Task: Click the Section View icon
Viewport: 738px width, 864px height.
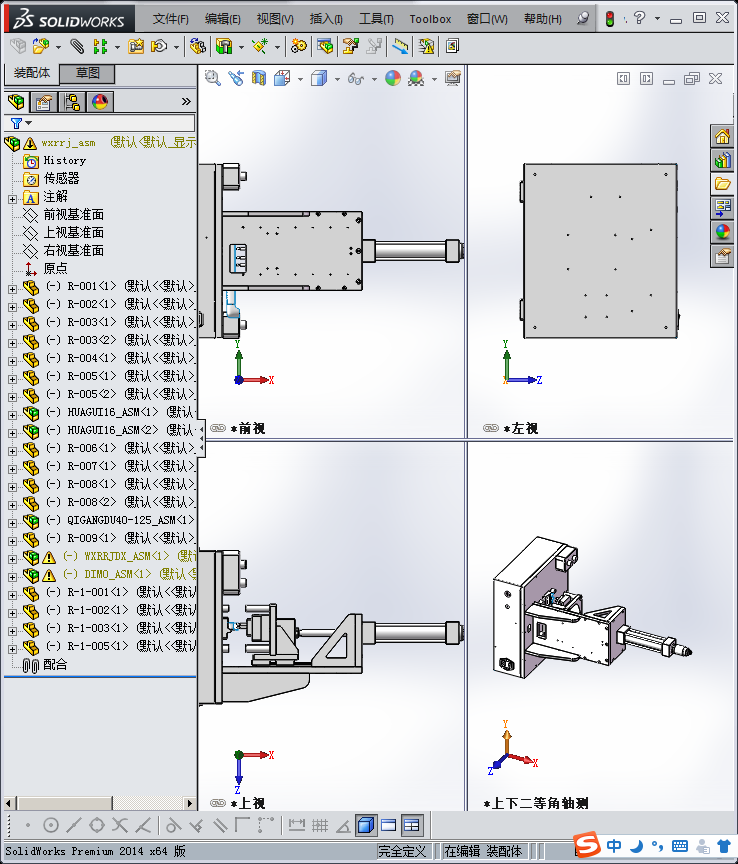Action: point(258,78)
